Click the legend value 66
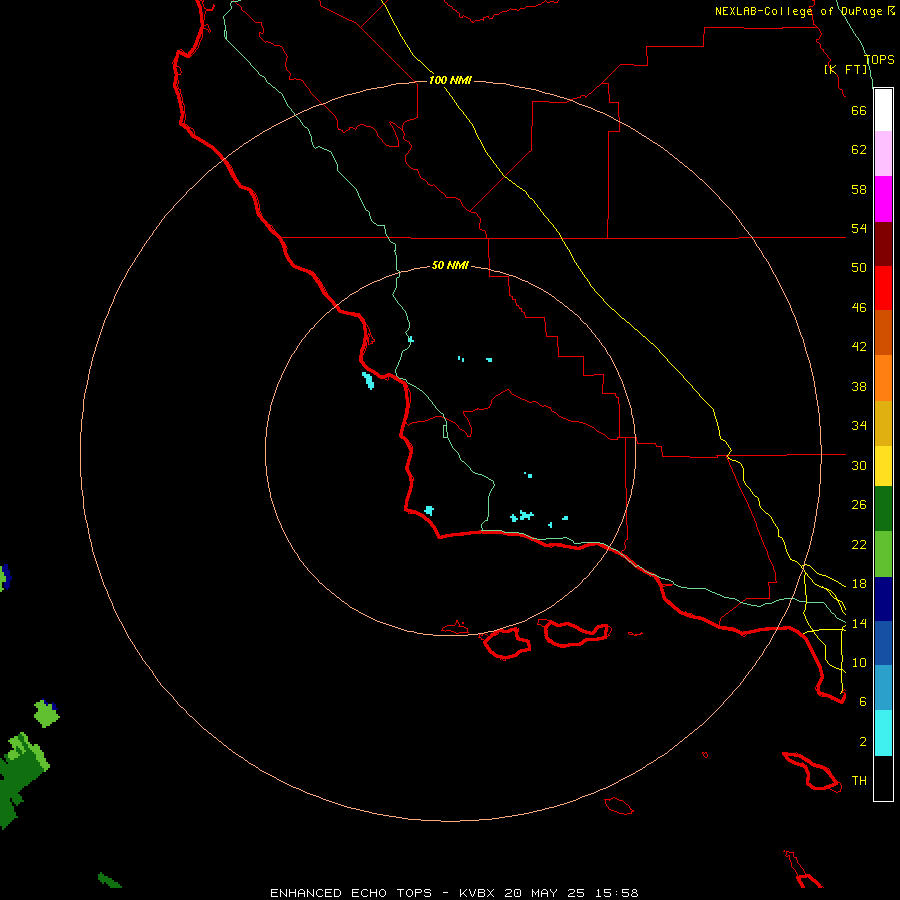The height and width of the screenshot is (900, 900). pyautogui.click(x=859, y=110)
